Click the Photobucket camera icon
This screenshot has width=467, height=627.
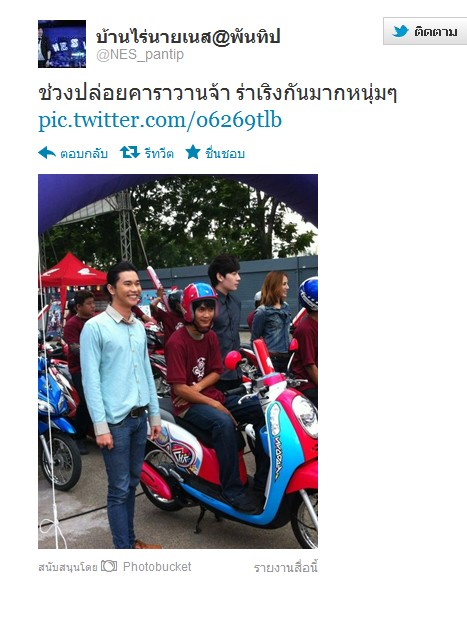coord(109,566)
